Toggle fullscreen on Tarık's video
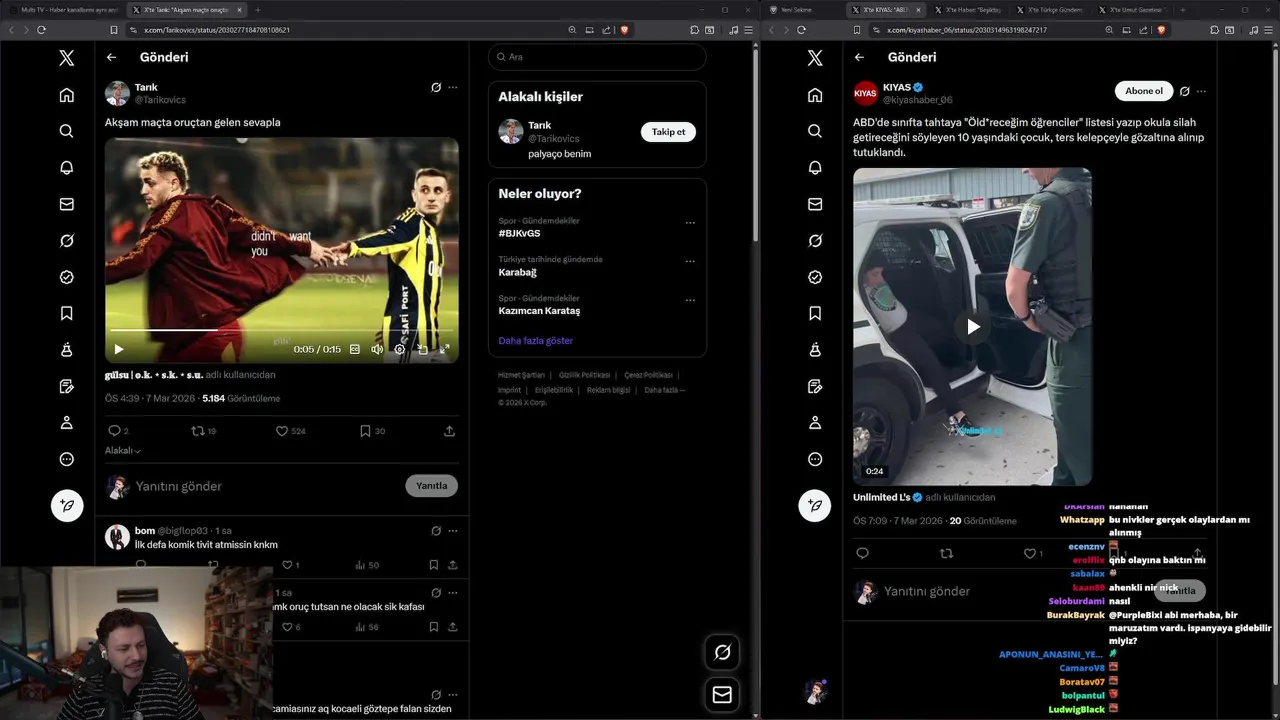Image resolution: width=1280 pixels, height=720 pixels. tap(445, 349)
